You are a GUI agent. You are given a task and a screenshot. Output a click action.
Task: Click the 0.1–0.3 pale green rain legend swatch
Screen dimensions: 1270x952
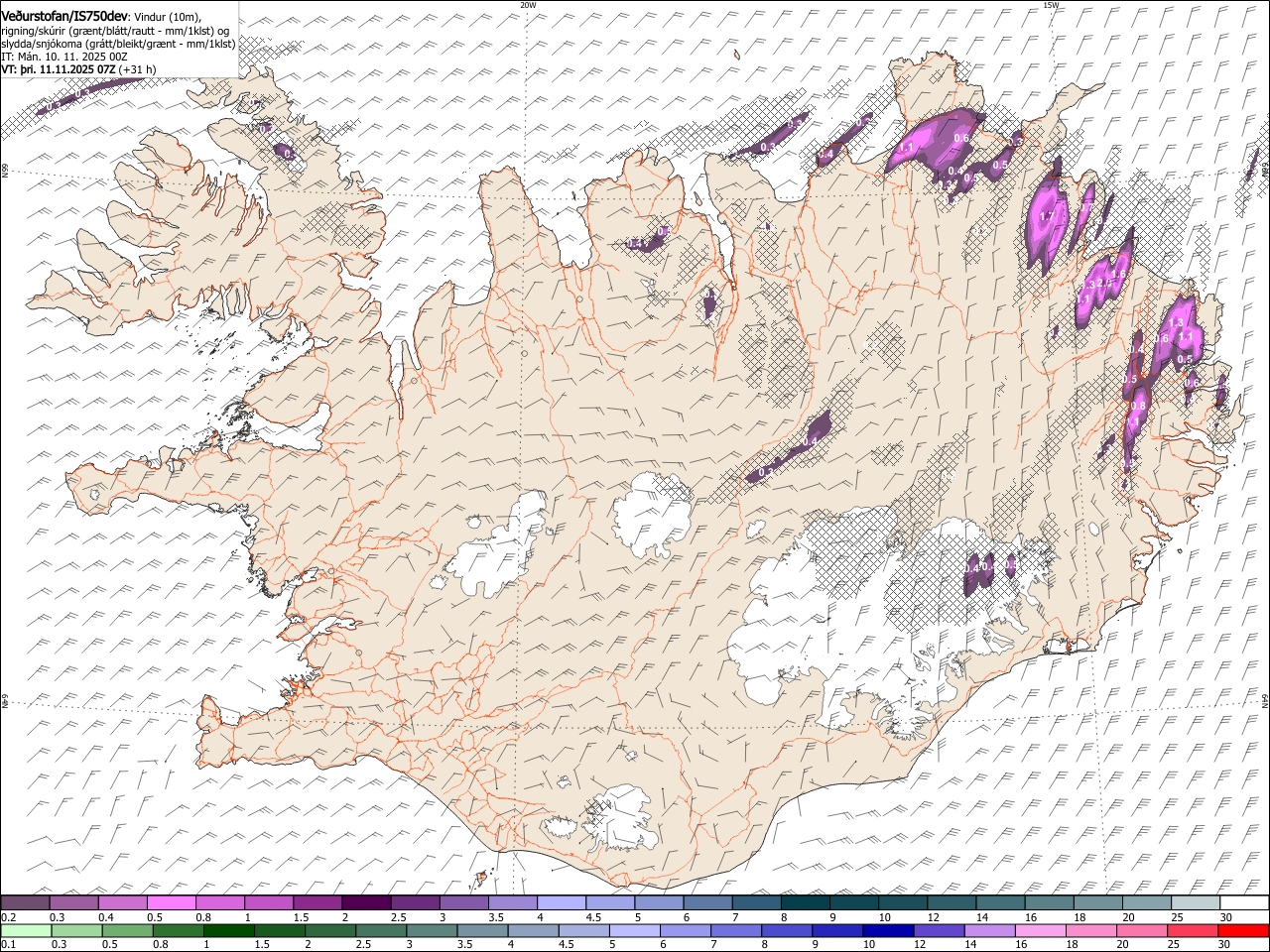coord(26,930)
